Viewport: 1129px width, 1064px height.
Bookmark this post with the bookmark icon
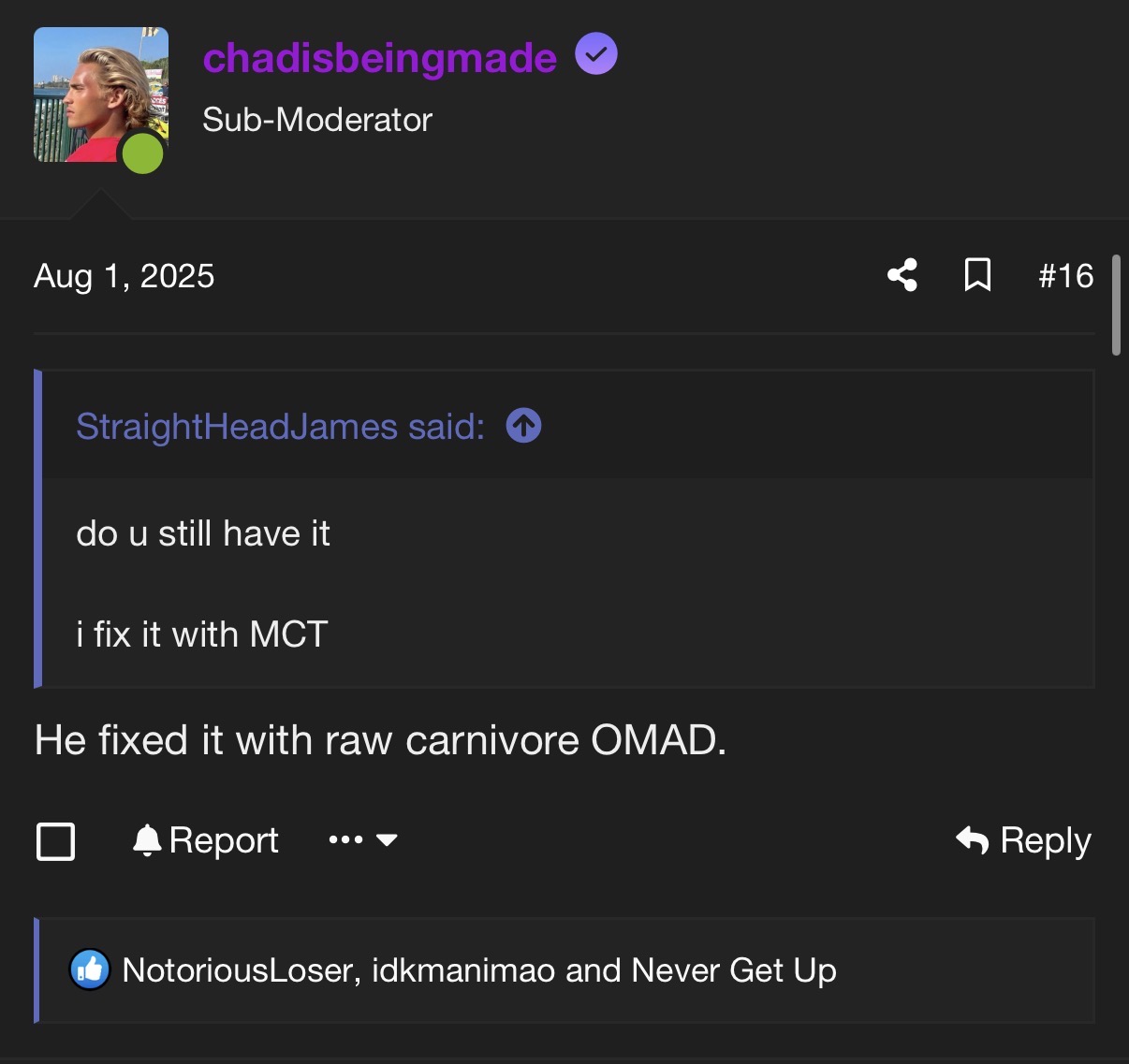(x=977, y=275)
